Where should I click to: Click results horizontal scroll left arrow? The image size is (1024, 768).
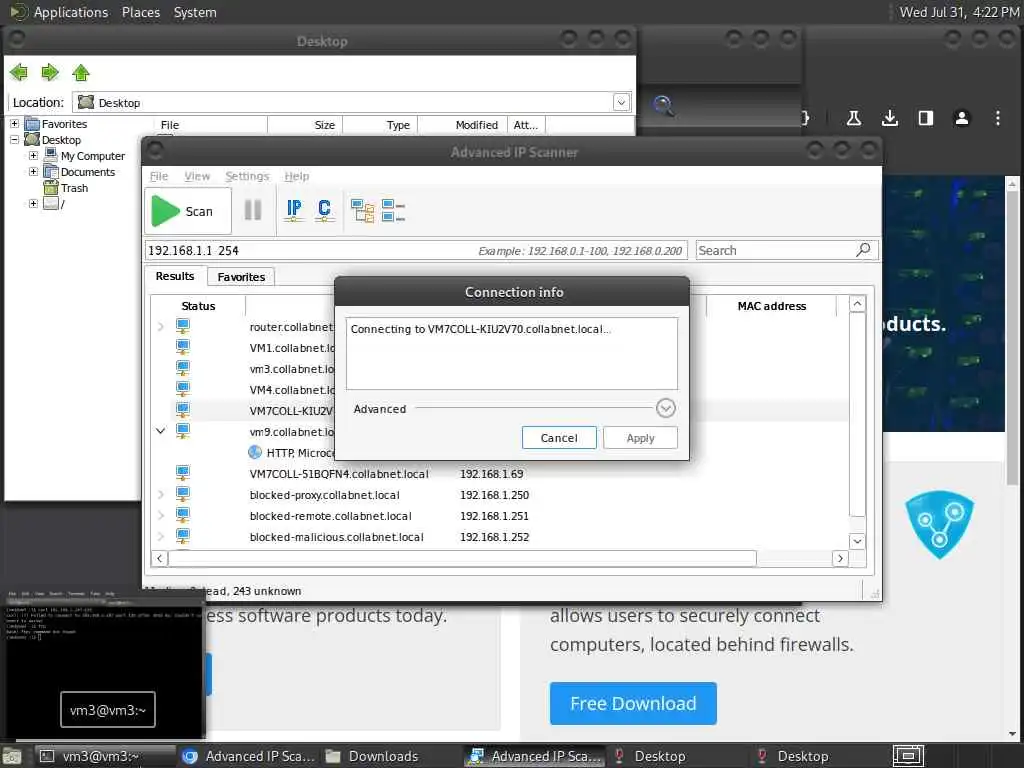click(159, 558)
